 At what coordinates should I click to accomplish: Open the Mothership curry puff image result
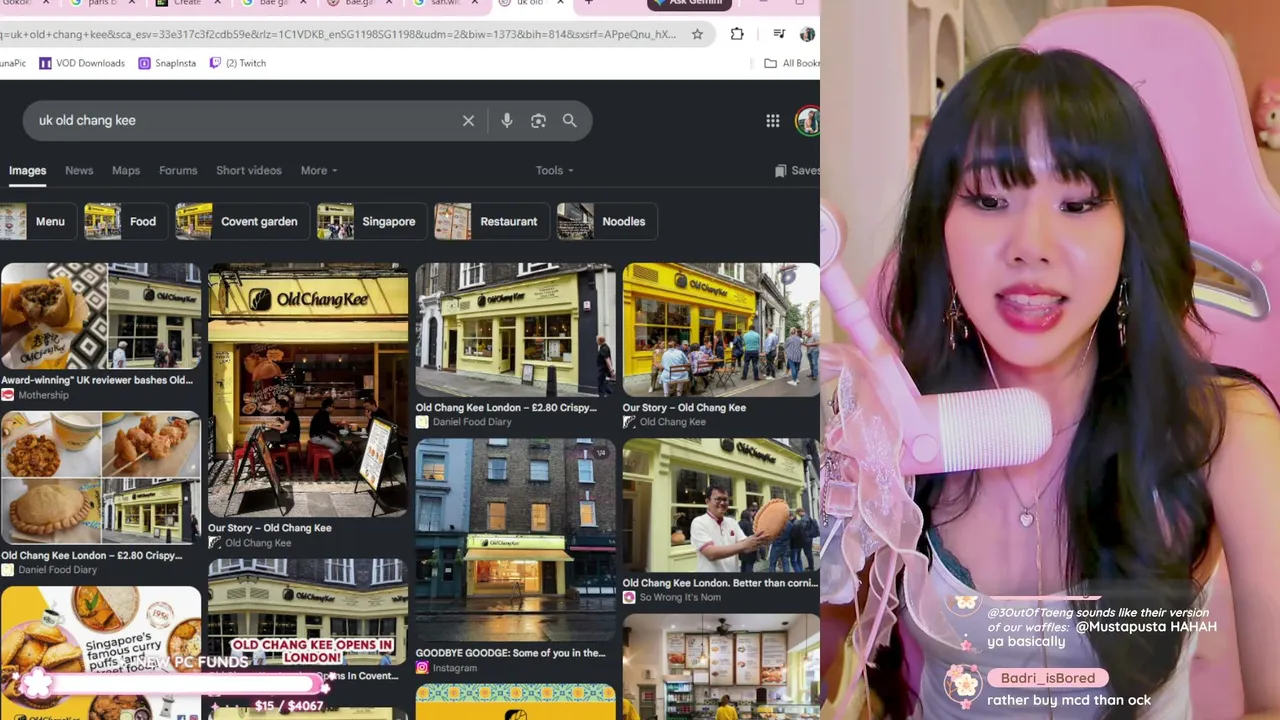click(100, 316)
